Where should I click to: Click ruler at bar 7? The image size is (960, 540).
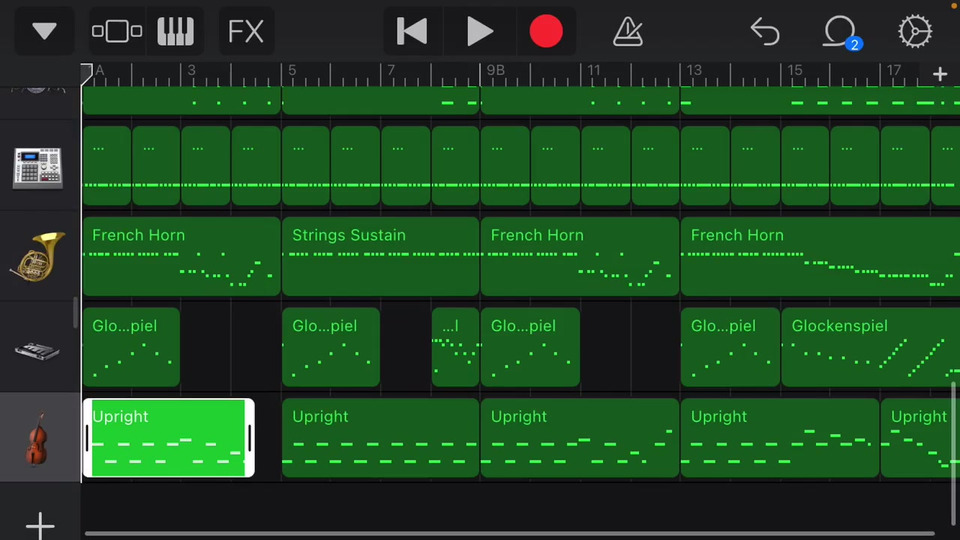click(x=391, y=70)
